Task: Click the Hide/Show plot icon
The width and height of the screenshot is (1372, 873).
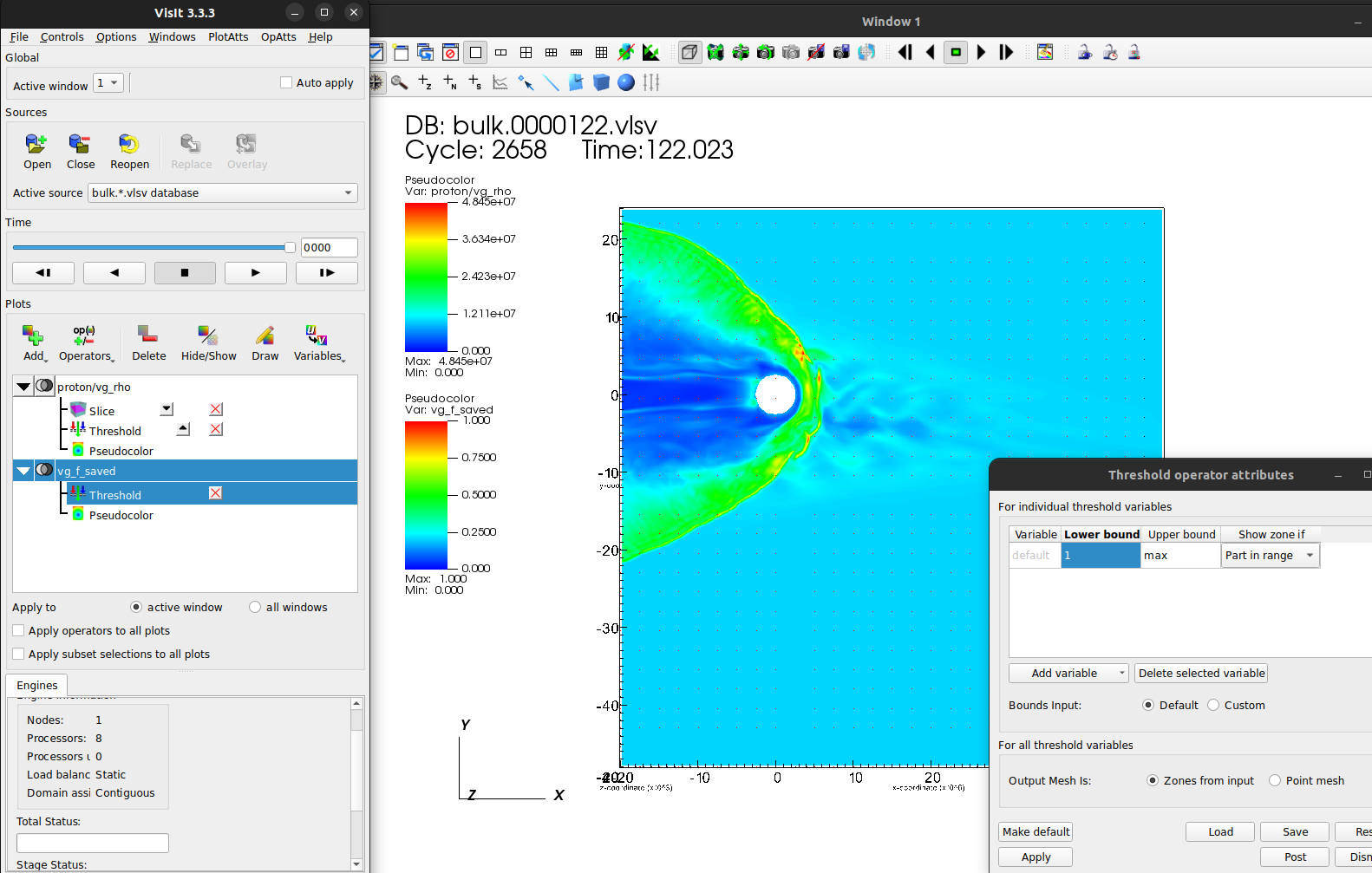Action: (x=208, y=336)
